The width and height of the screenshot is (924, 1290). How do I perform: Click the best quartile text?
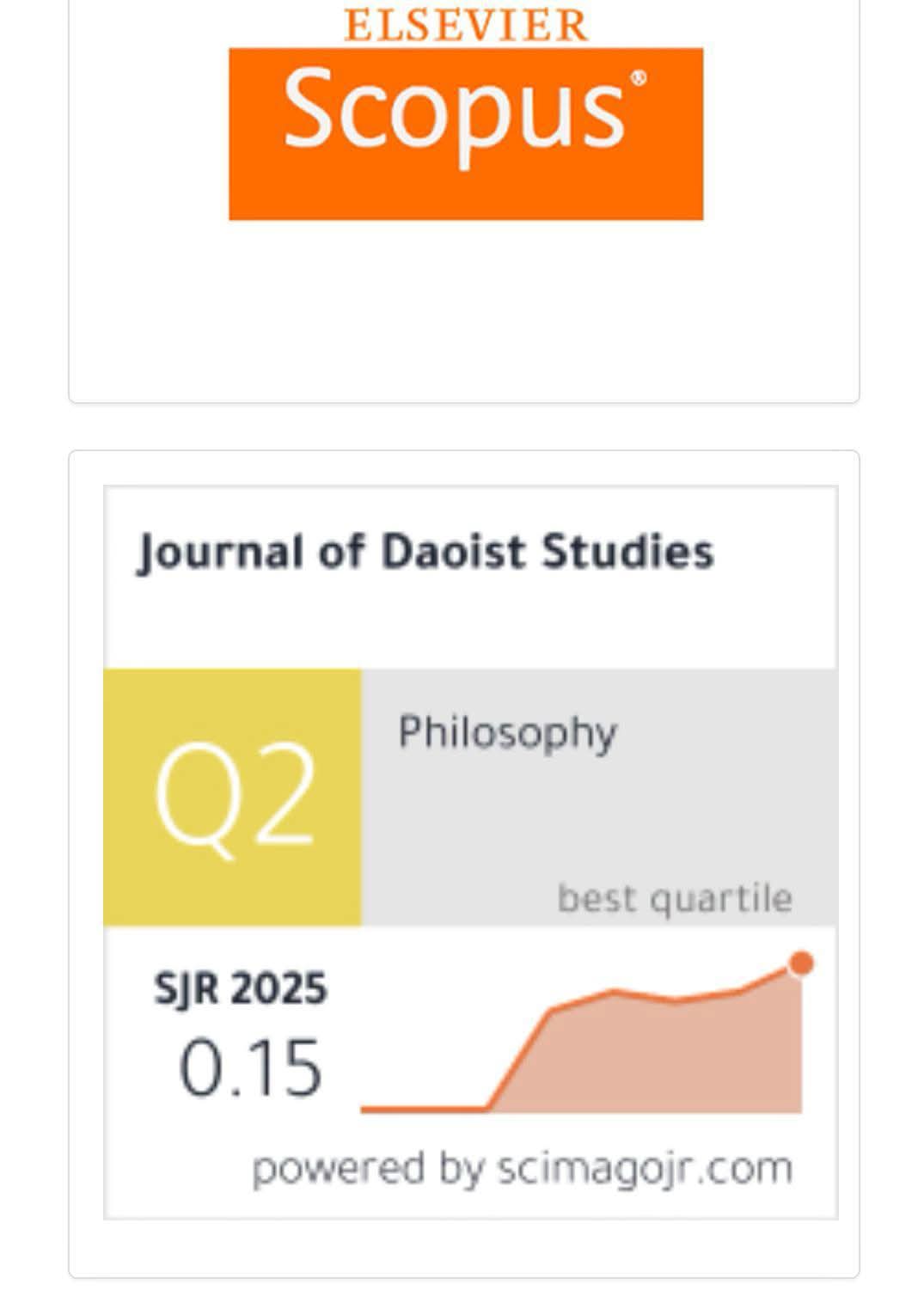(x=675, y=898)
